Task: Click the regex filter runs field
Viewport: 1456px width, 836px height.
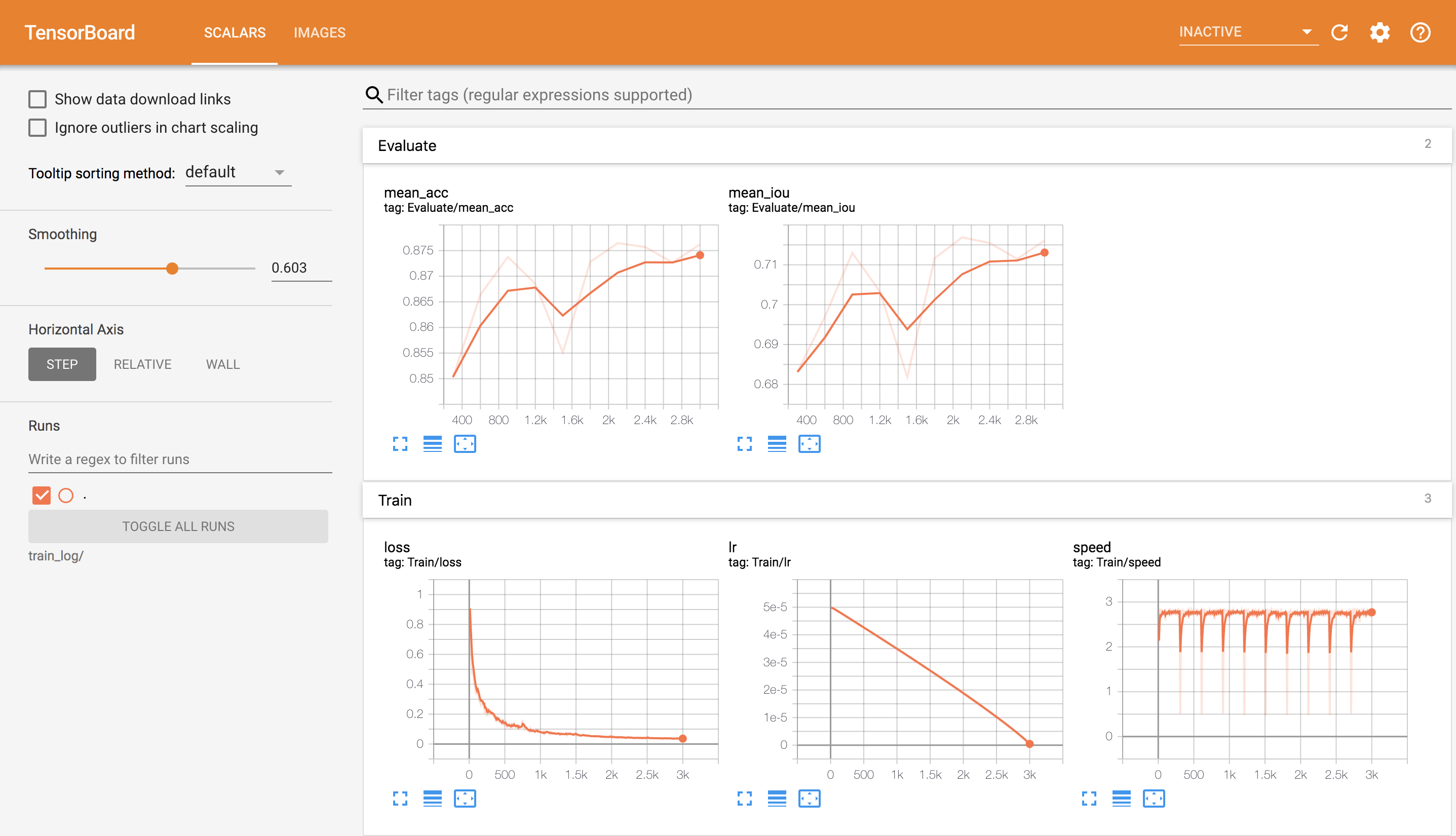Action: 180,460
